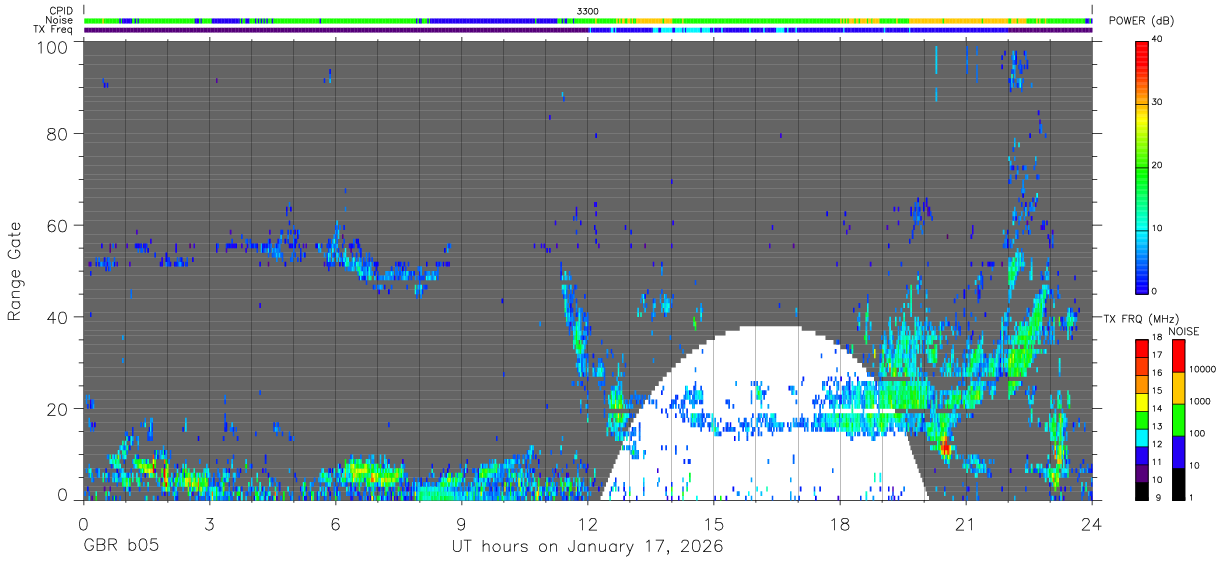1228x567 pixels.
Task: Click the TX Freq row label
Action: (x=52, y=29)
